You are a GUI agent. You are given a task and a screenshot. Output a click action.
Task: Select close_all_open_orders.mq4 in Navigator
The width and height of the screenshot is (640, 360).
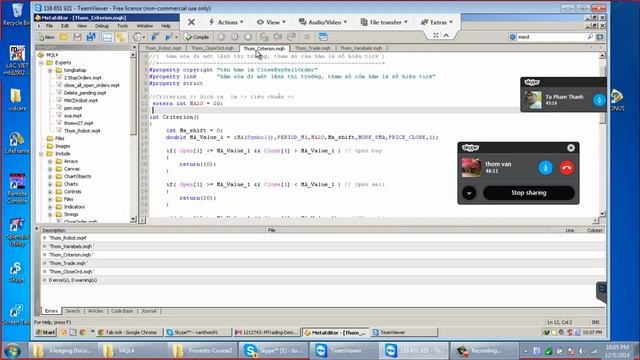(x=91, y=85)
